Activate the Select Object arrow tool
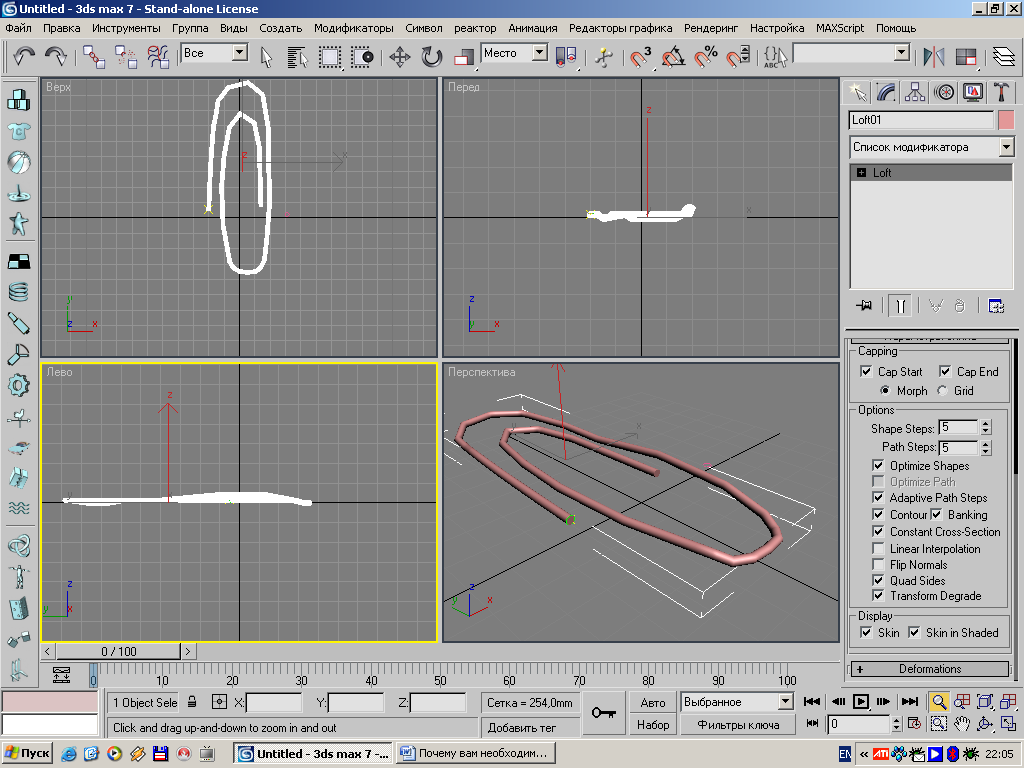 point(266,57)
